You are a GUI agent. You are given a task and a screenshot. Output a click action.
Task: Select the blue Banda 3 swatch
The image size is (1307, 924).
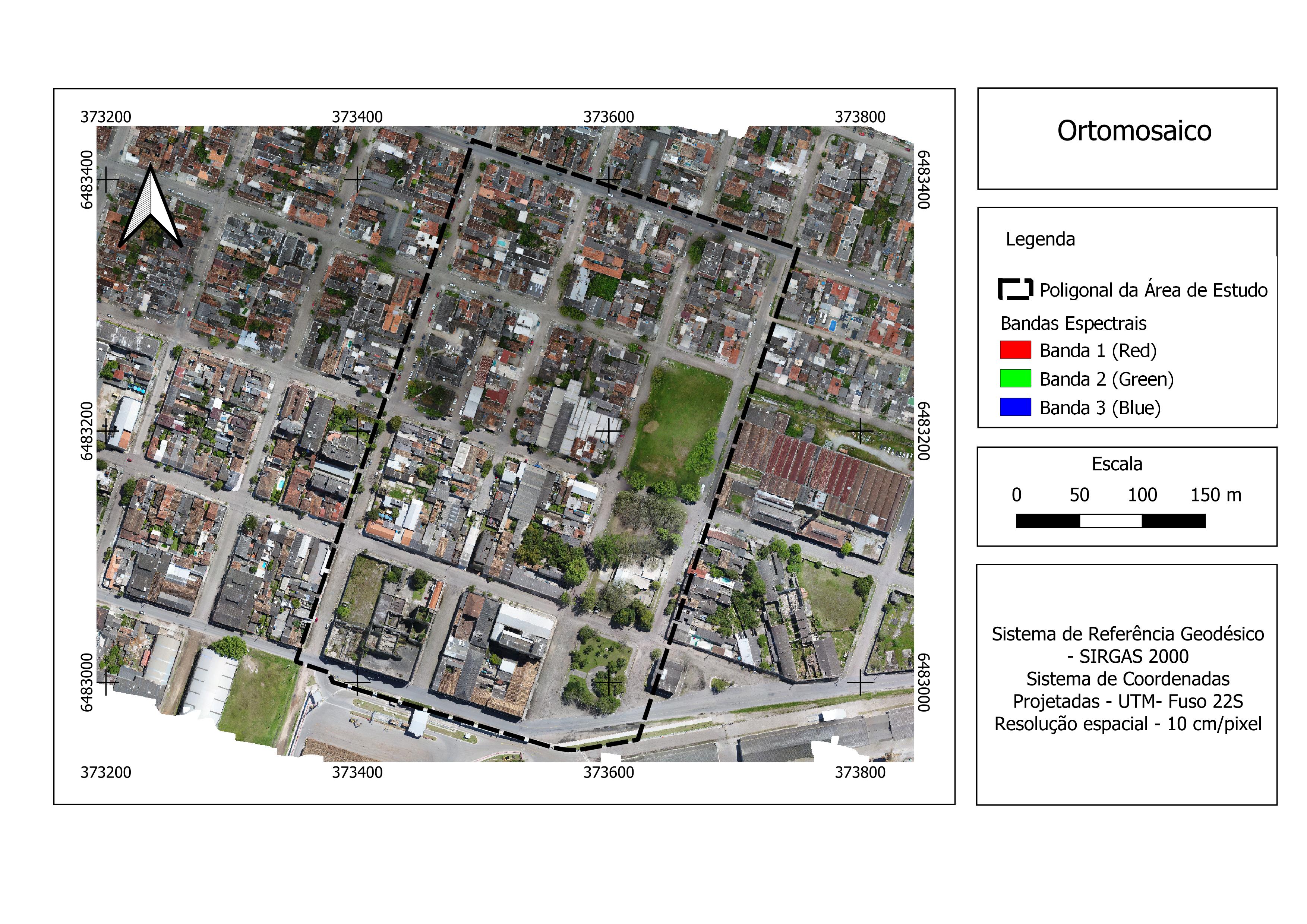click(x=1016, y=407)
